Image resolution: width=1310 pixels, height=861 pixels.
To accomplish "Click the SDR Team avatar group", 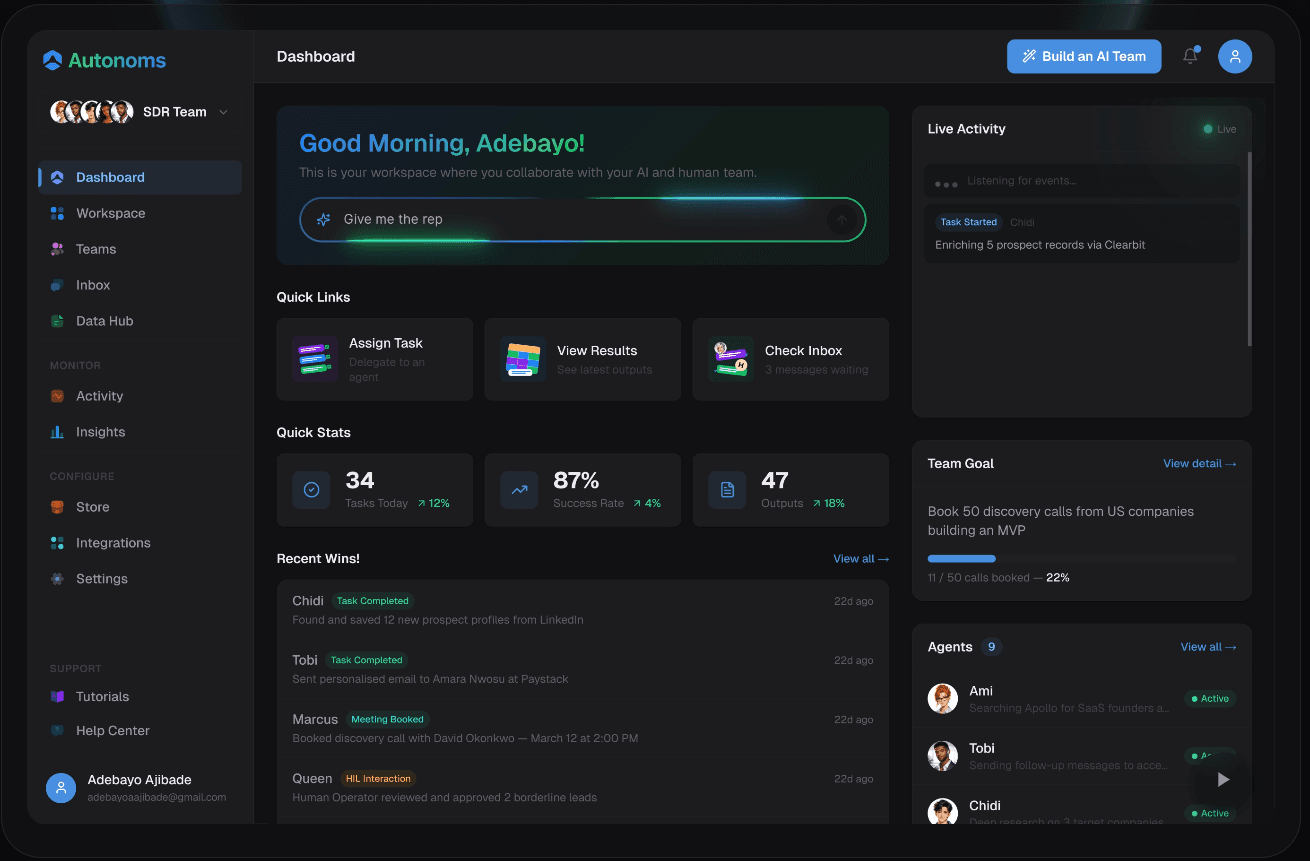I will click(92, 112).
